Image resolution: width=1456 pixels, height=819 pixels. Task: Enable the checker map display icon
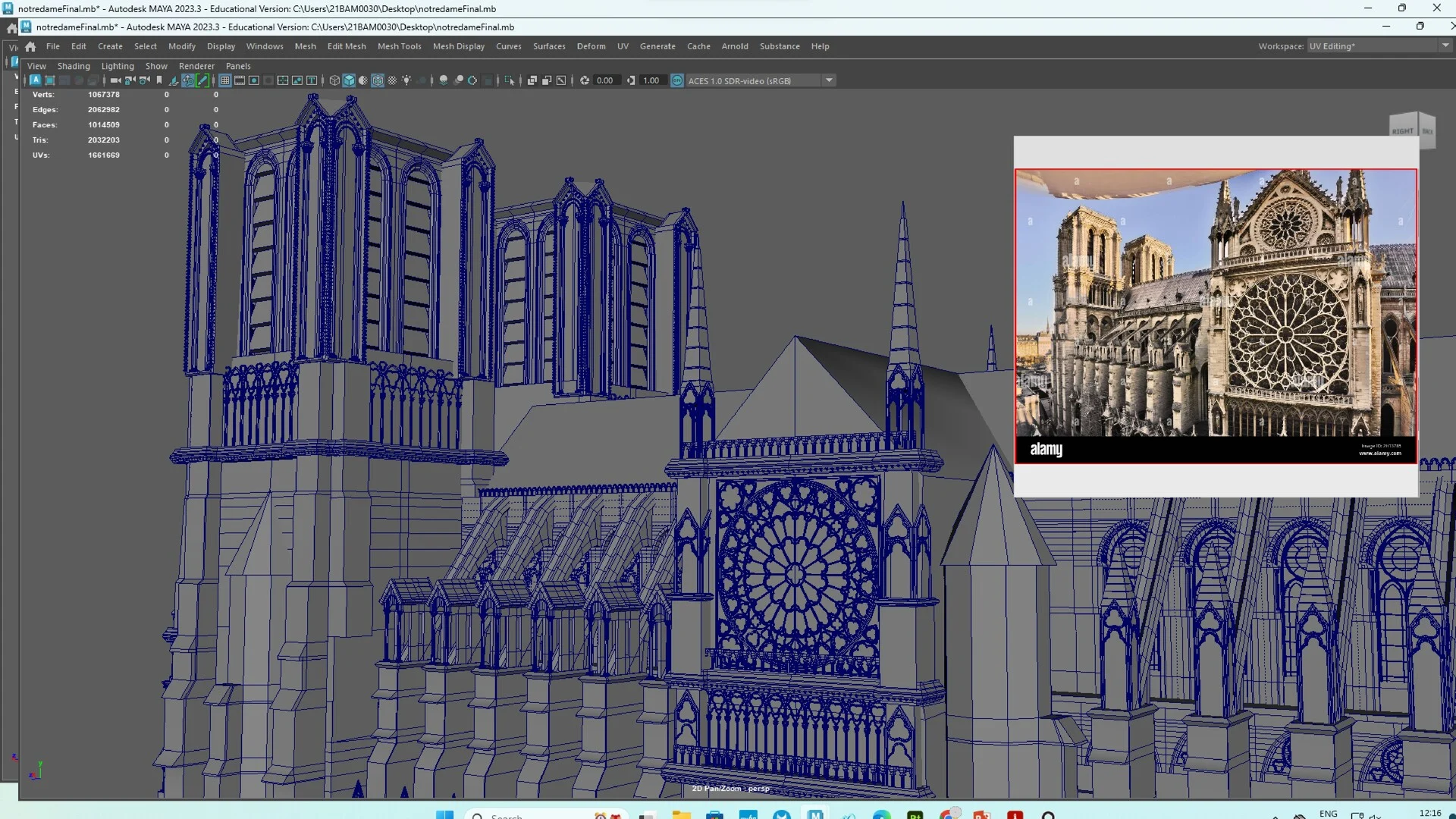394,80
